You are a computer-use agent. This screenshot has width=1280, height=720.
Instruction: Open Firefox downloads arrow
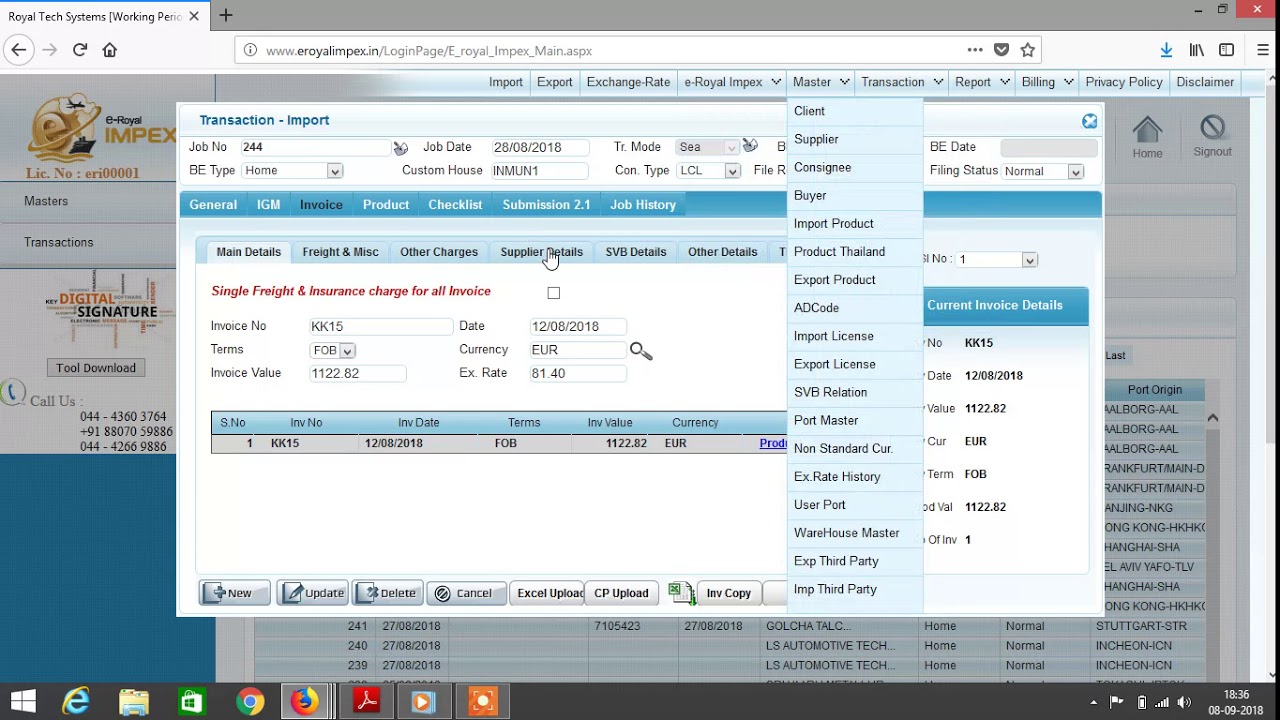click(1166, 50)
